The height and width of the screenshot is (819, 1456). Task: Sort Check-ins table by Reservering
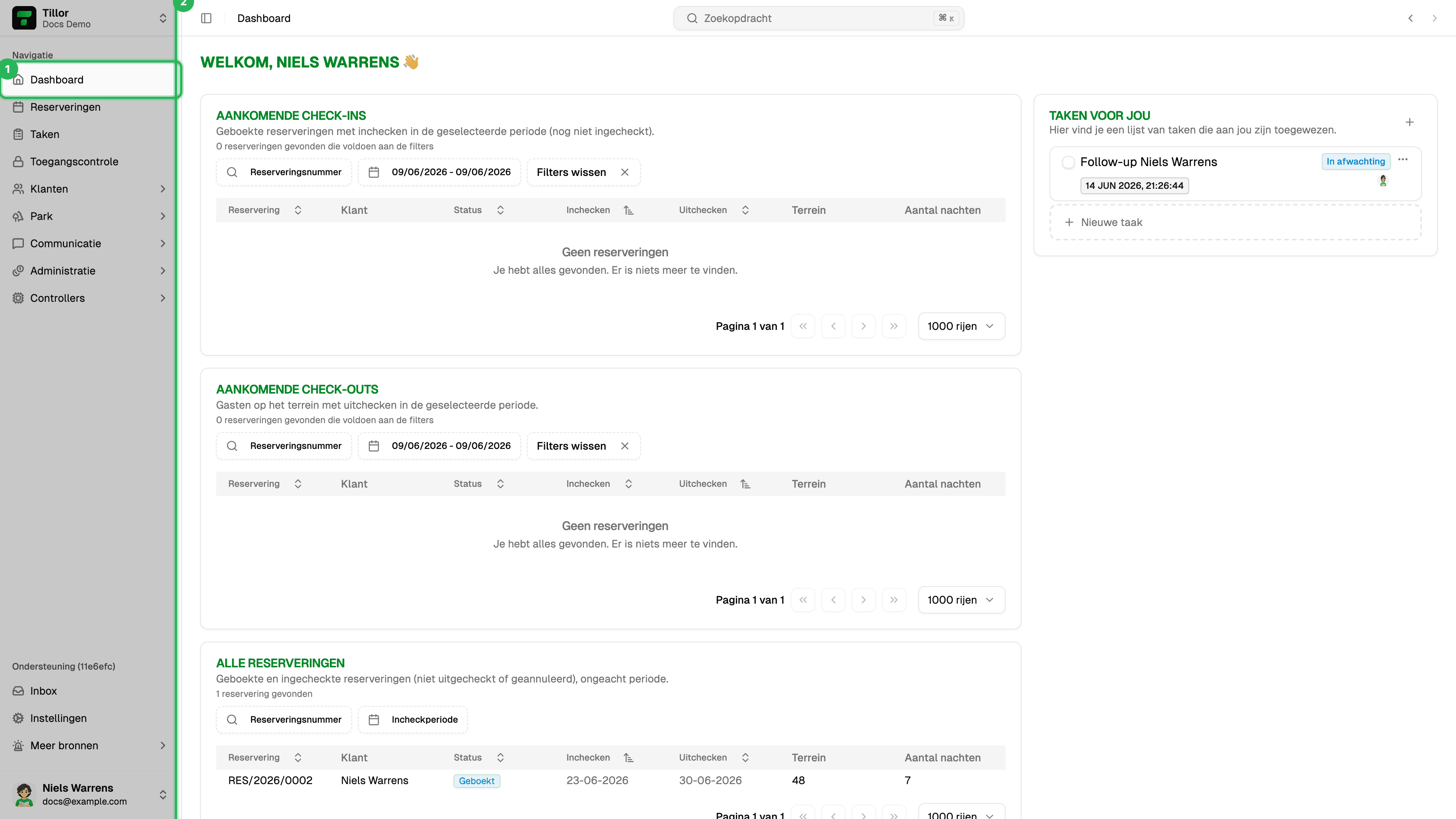pos(265,210)
